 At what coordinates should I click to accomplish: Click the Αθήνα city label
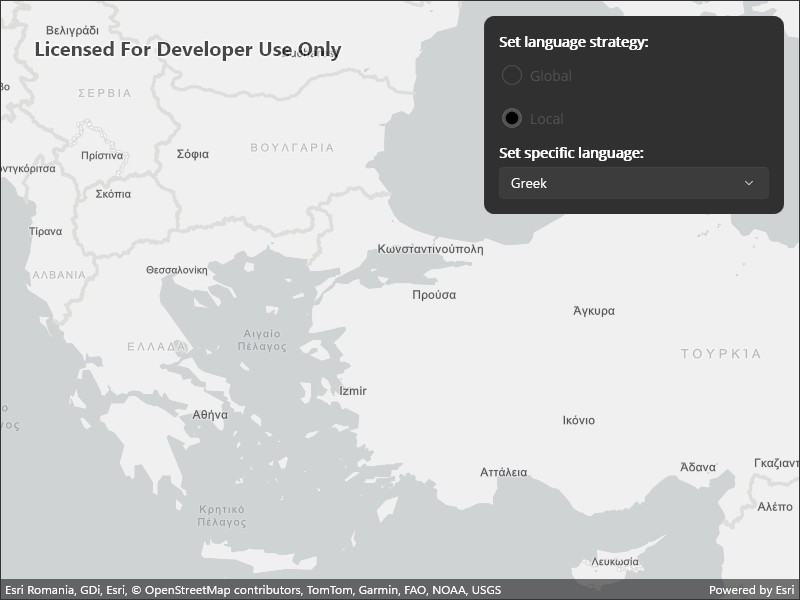(210, 415)
